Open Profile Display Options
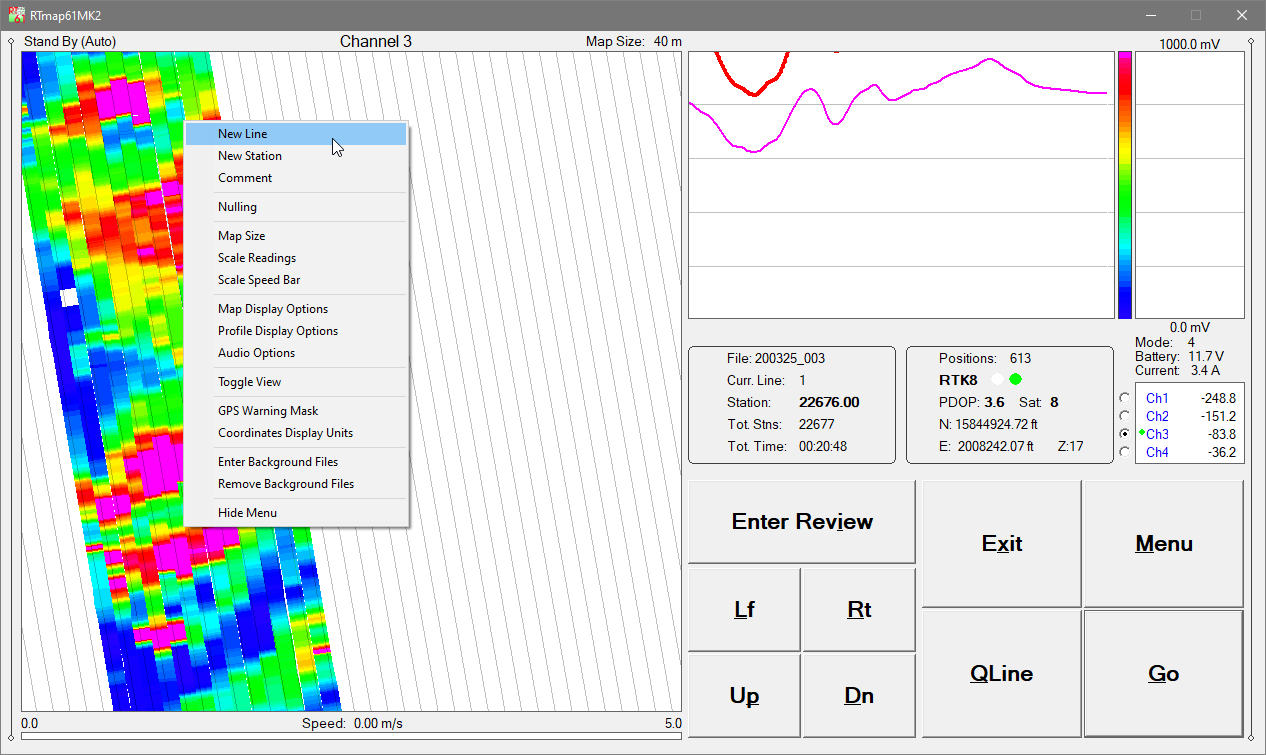1266x755 pixels. point(296,331)
